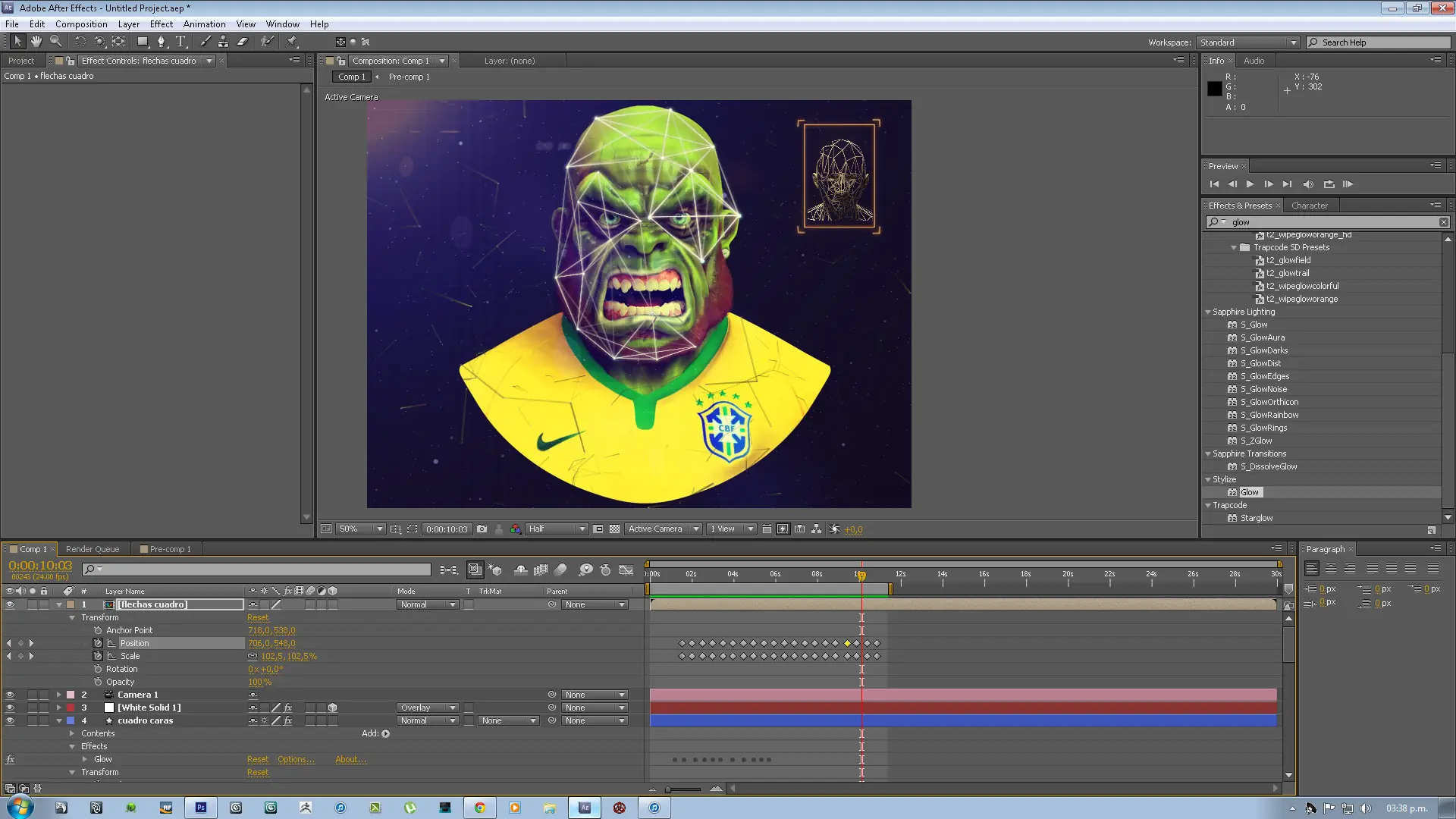Select the Rectangle shape tool

click(x=142, y=42)
